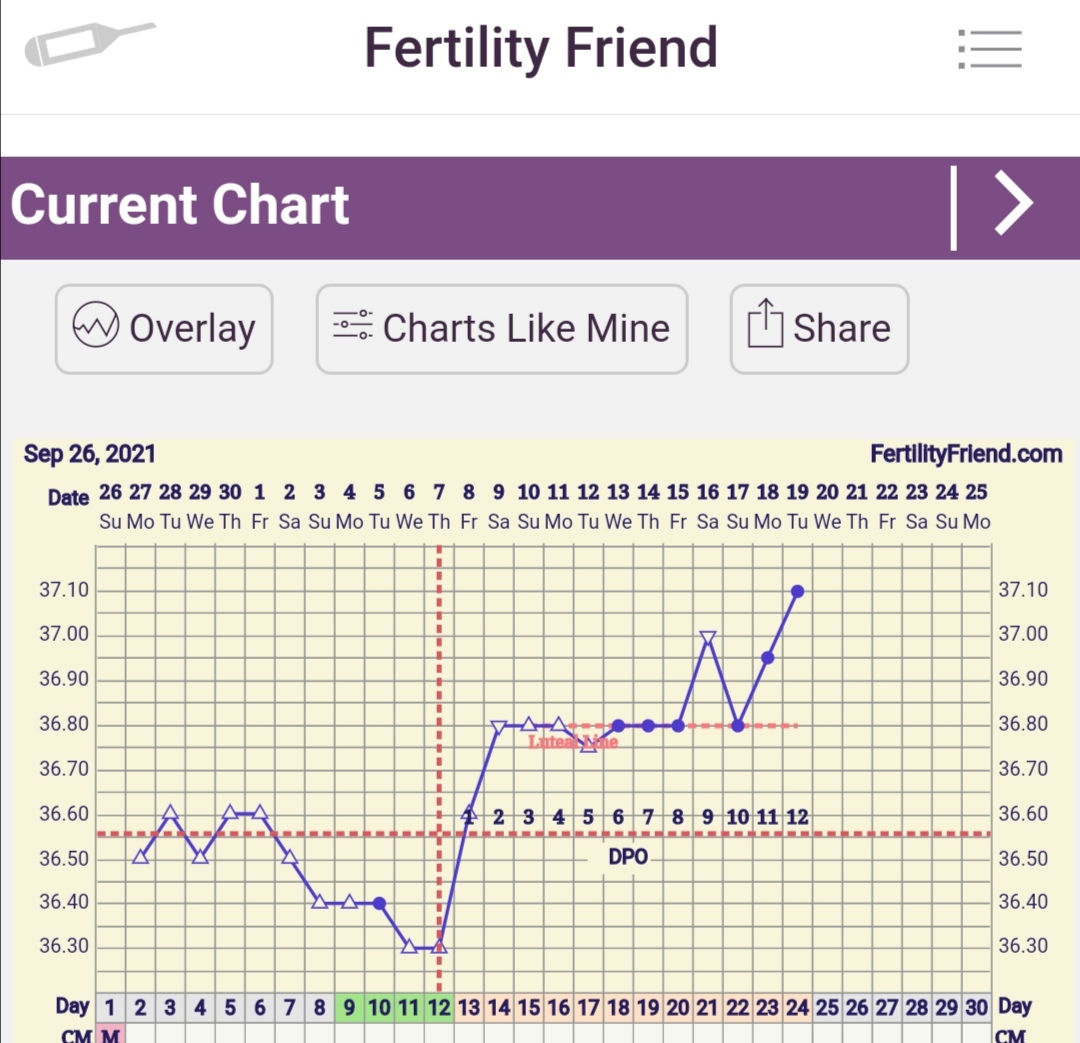This screenshot has width=1080, height=1043.
Task: Open the hamburger menu
Action: click(988, 48)
